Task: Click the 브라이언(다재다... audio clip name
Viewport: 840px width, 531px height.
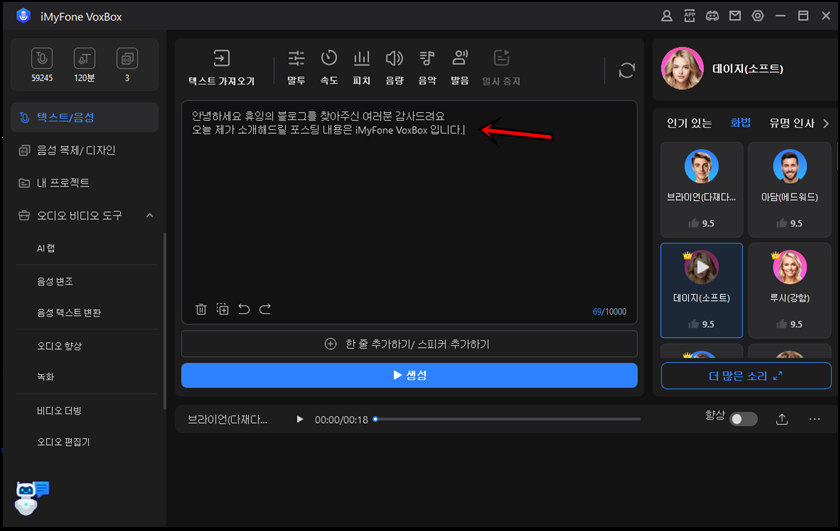Action: (227, 420)
